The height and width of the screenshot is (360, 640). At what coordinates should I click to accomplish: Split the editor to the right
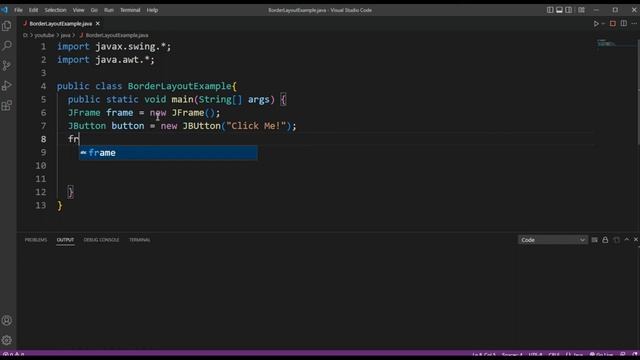624,24
